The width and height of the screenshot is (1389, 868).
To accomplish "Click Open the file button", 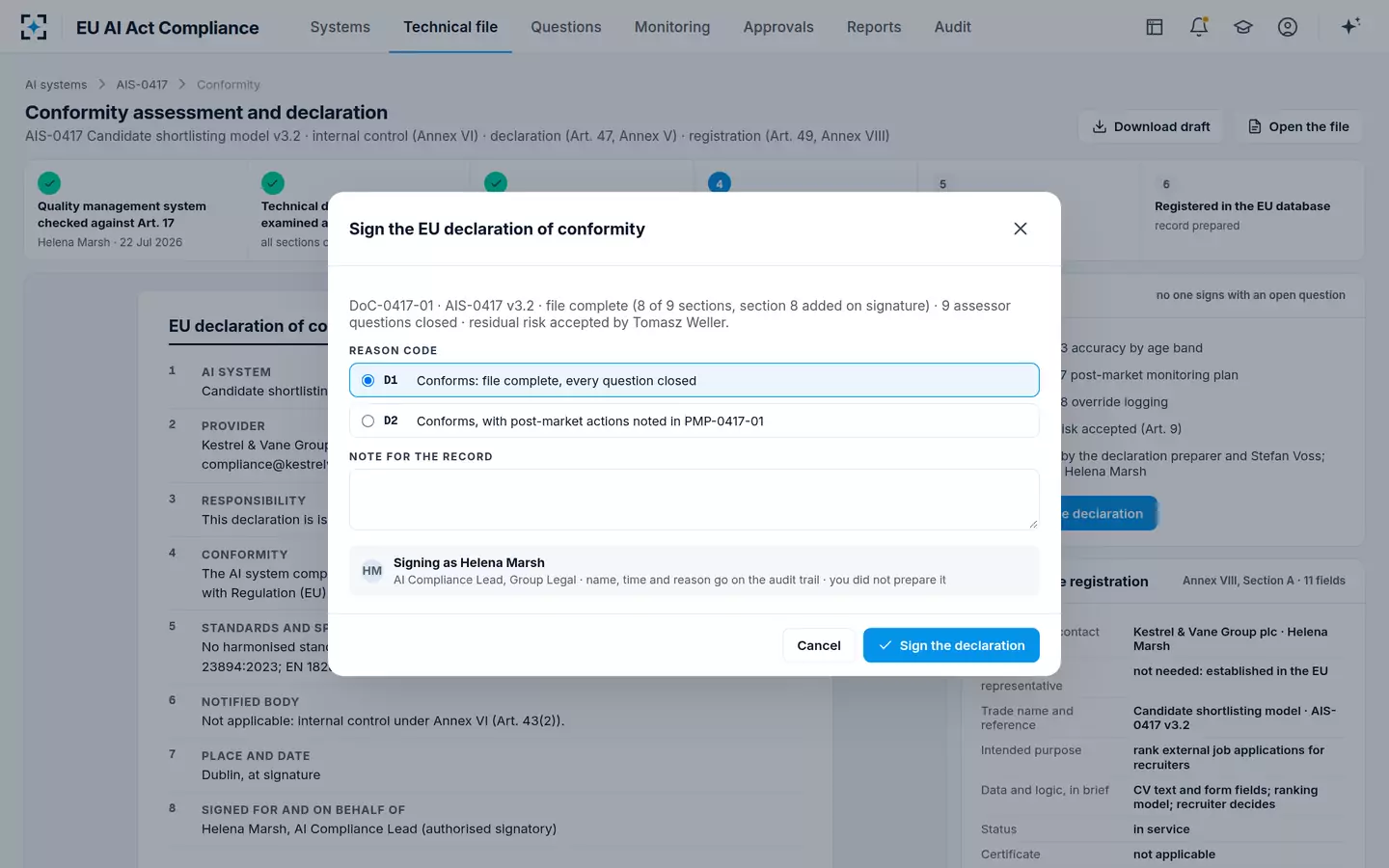I will [x=1298, y=126].
